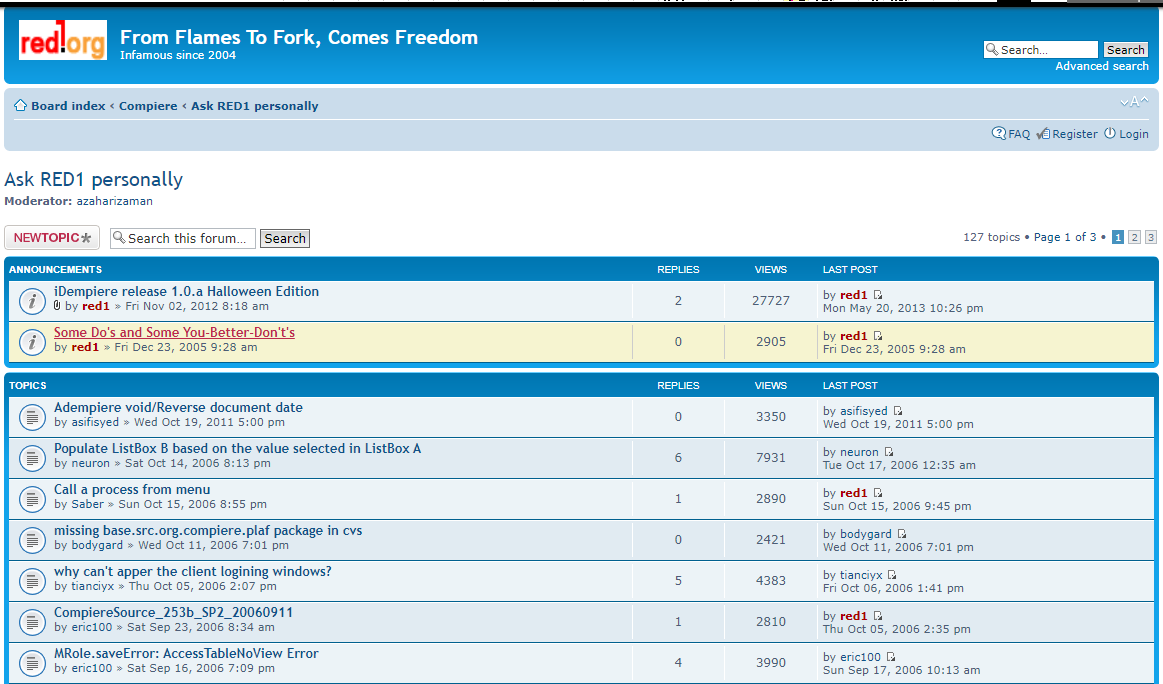Click current page 1 indicator

(1118, 237)
